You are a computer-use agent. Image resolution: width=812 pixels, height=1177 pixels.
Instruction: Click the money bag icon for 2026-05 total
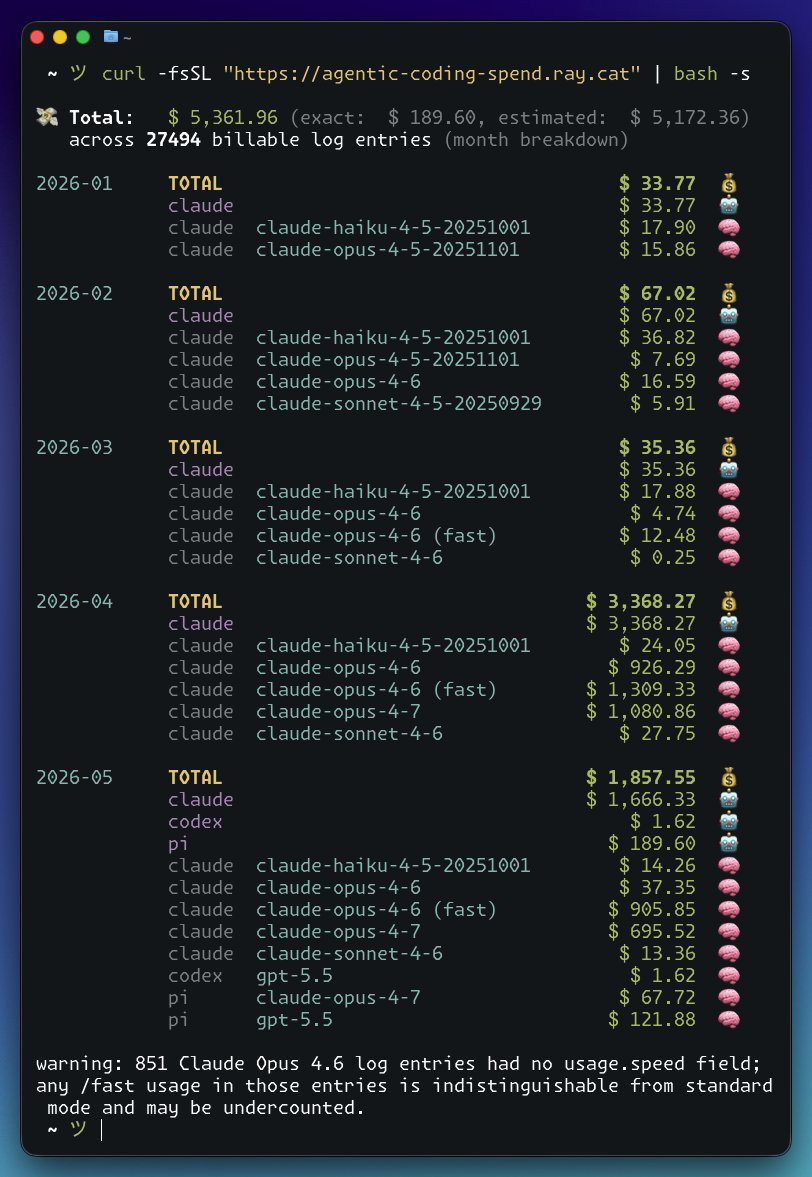pos(729,778)
